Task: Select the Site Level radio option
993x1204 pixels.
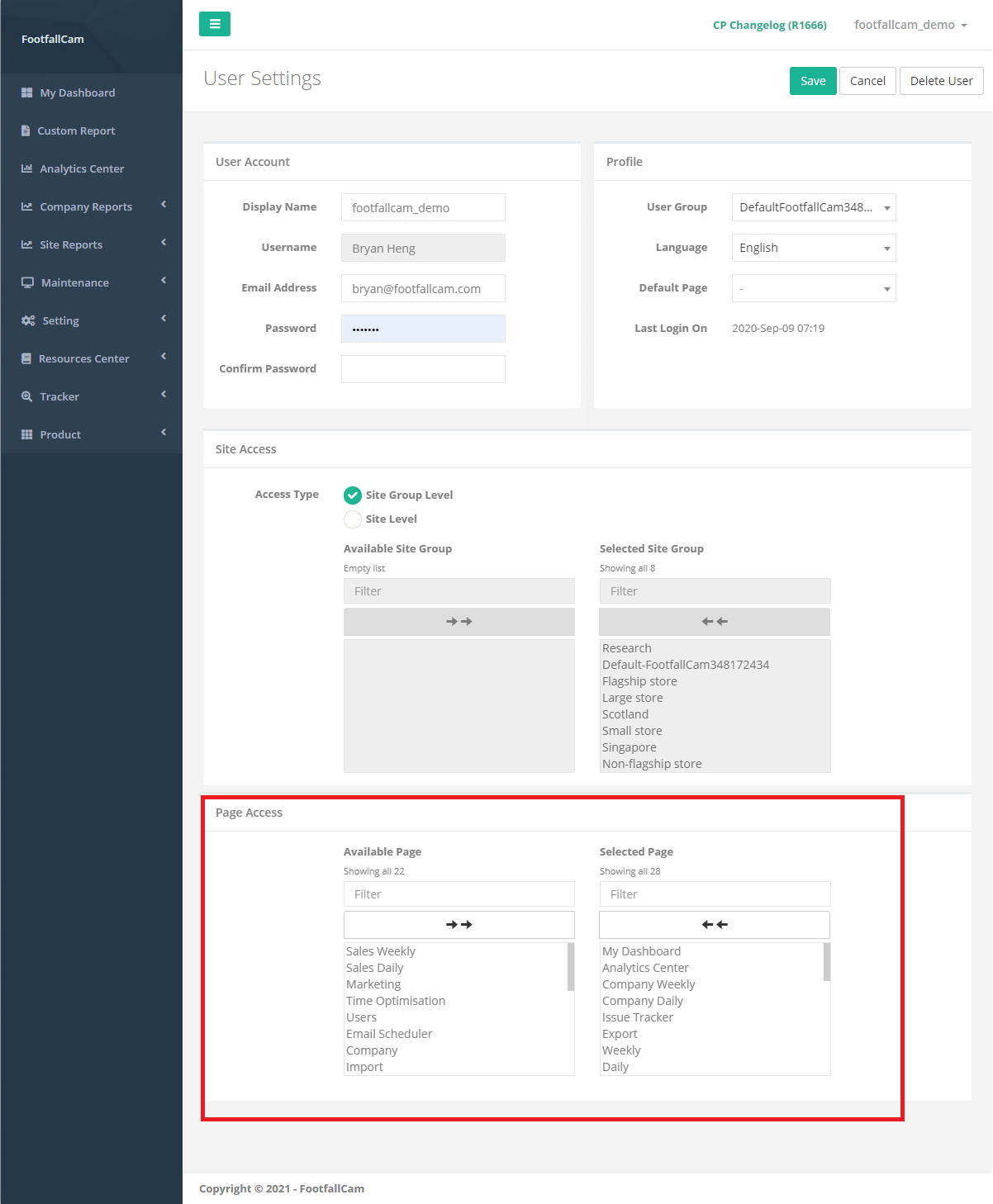Action: tap(353, 519)
